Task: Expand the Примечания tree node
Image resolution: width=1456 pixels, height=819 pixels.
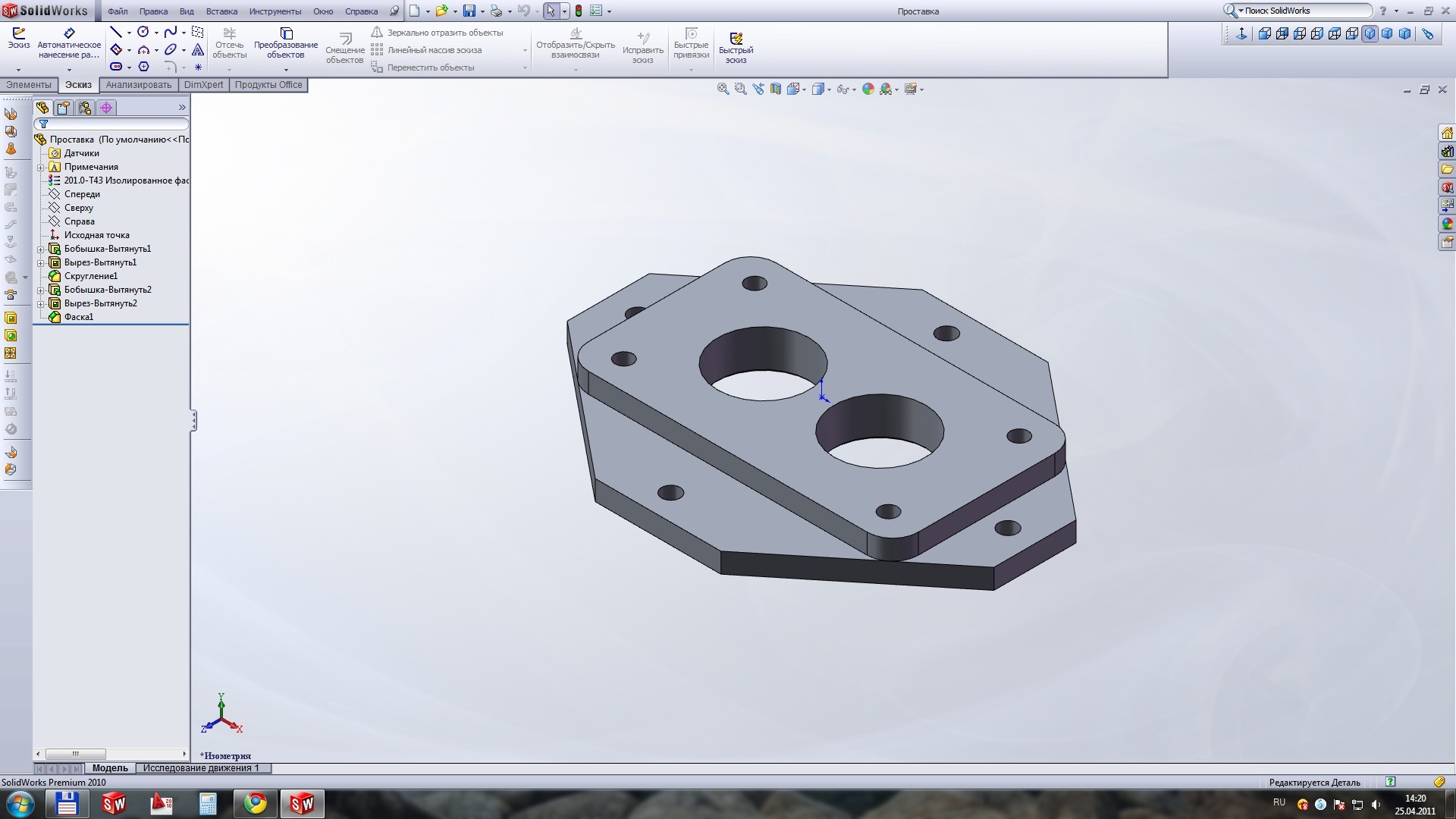Action: pos(41,167)
